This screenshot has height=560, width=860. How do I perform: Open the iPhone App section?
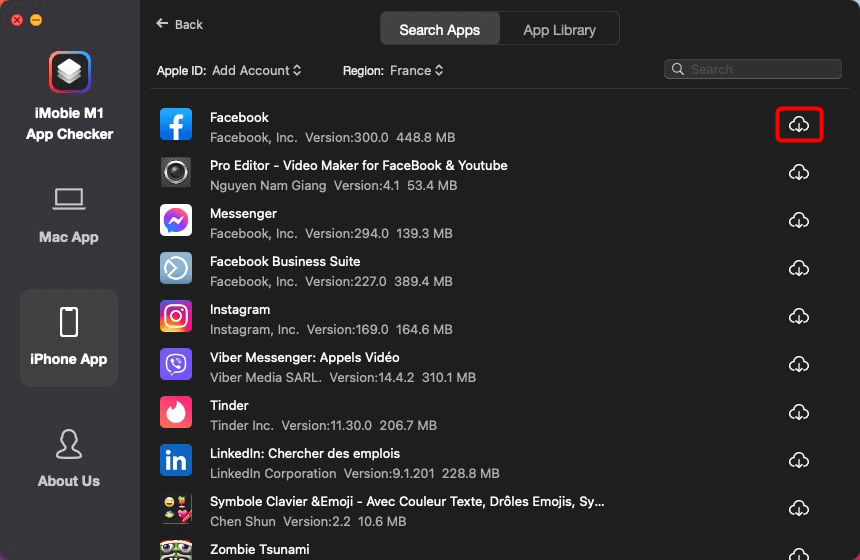click(69, 337)
